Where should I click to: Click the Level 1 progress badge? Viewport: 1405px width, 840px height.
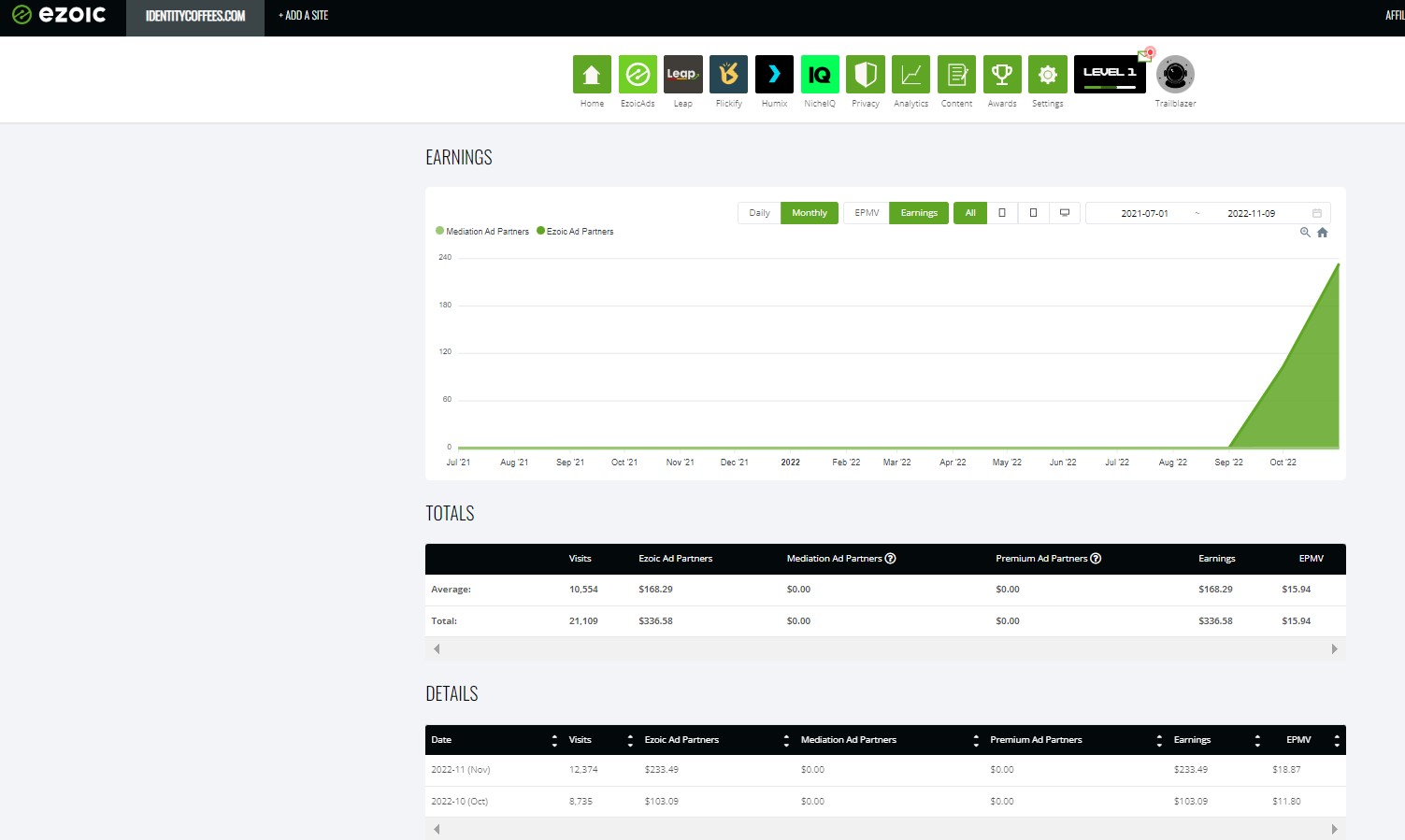[x=1110, y=75]
